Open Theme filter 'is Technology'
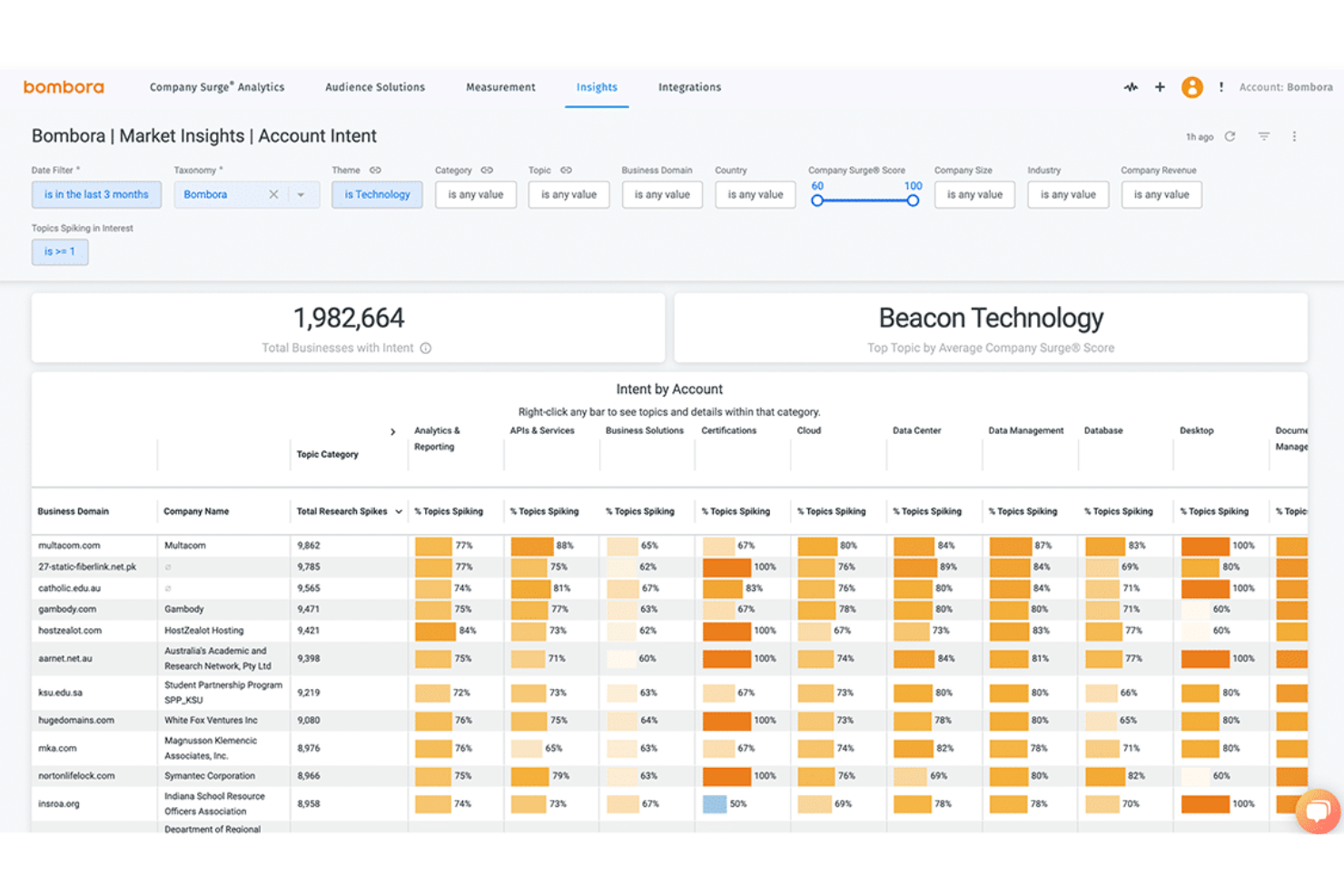The image size is (1344, 896). pyautogui.click(x=377, y=194)
